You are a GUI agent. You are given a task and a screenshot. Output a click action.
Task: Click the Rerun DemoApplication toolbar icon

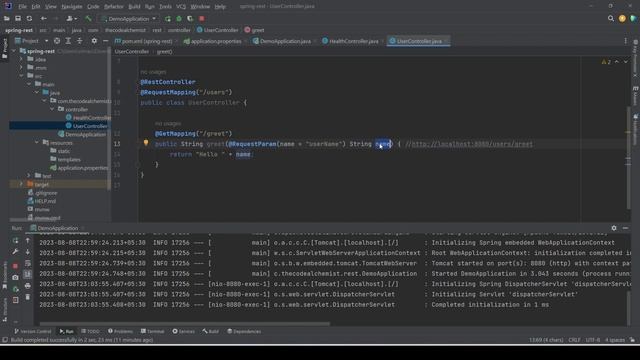click(168, 18)
